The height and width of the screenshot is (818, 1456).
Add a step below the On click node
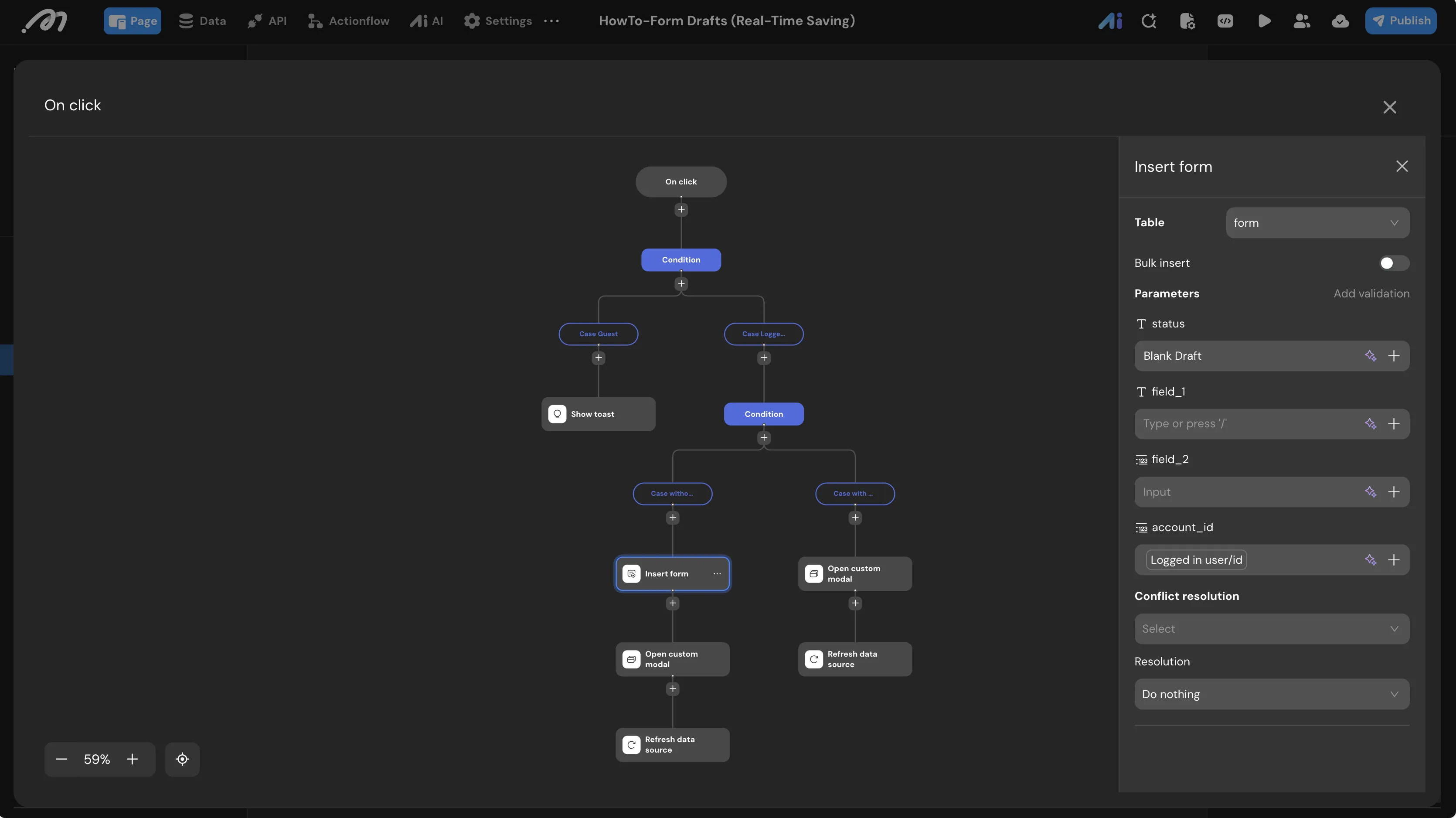click(681, 209)
